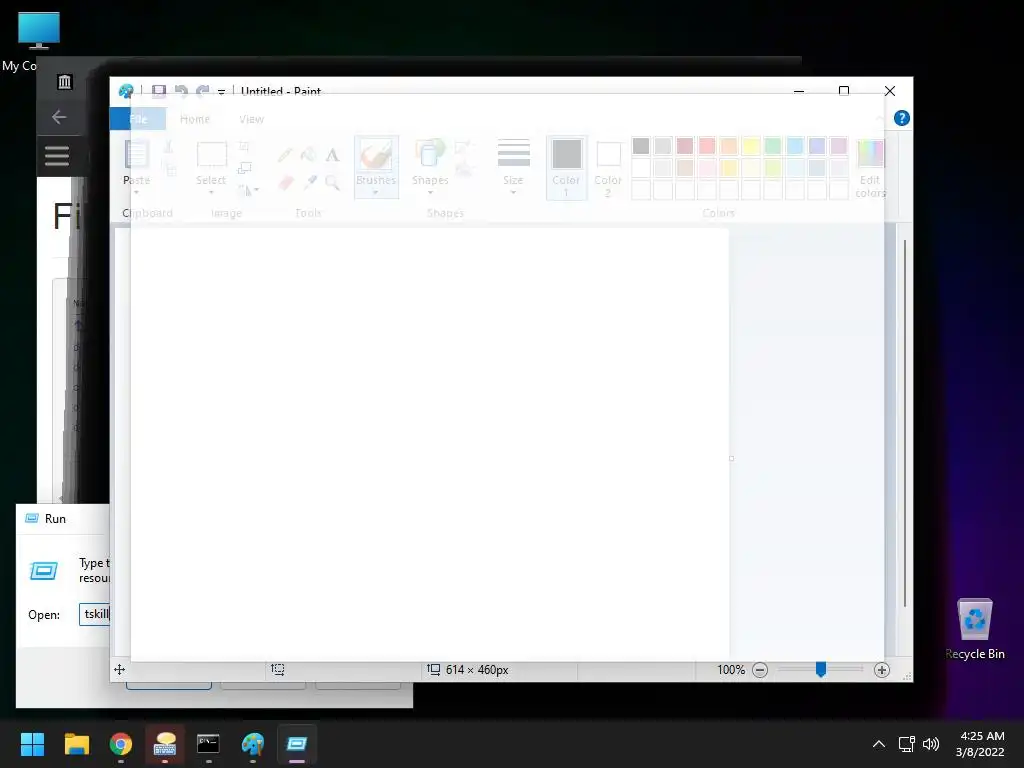Cut the selection with scissors icon
Image resolution: width=1024 pixels, height=768 pixels.
coord(168,148)
